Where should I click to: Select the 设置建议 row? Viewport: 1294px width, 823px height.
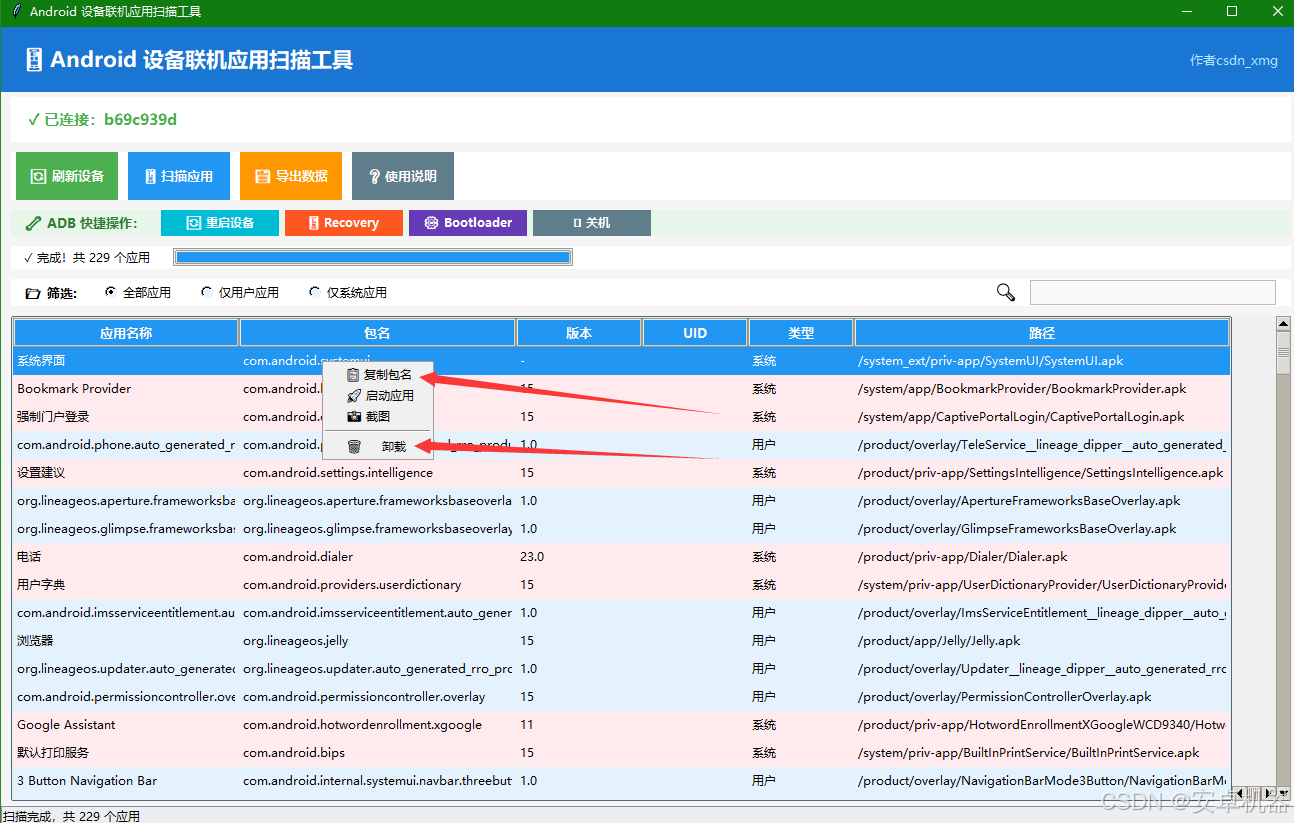tap(621, 473)
